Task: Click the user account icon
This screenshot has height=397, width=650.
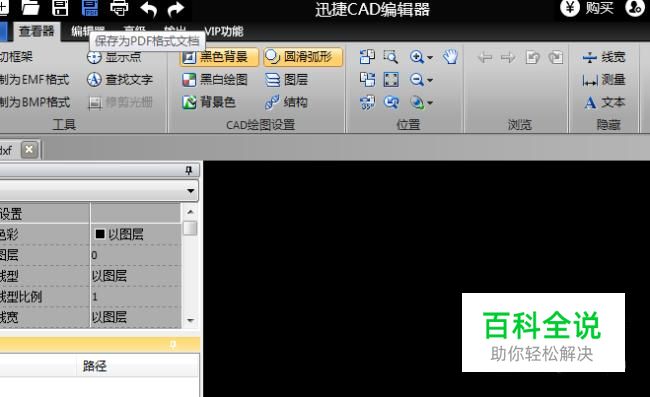Action: click(x=635, y=7)
